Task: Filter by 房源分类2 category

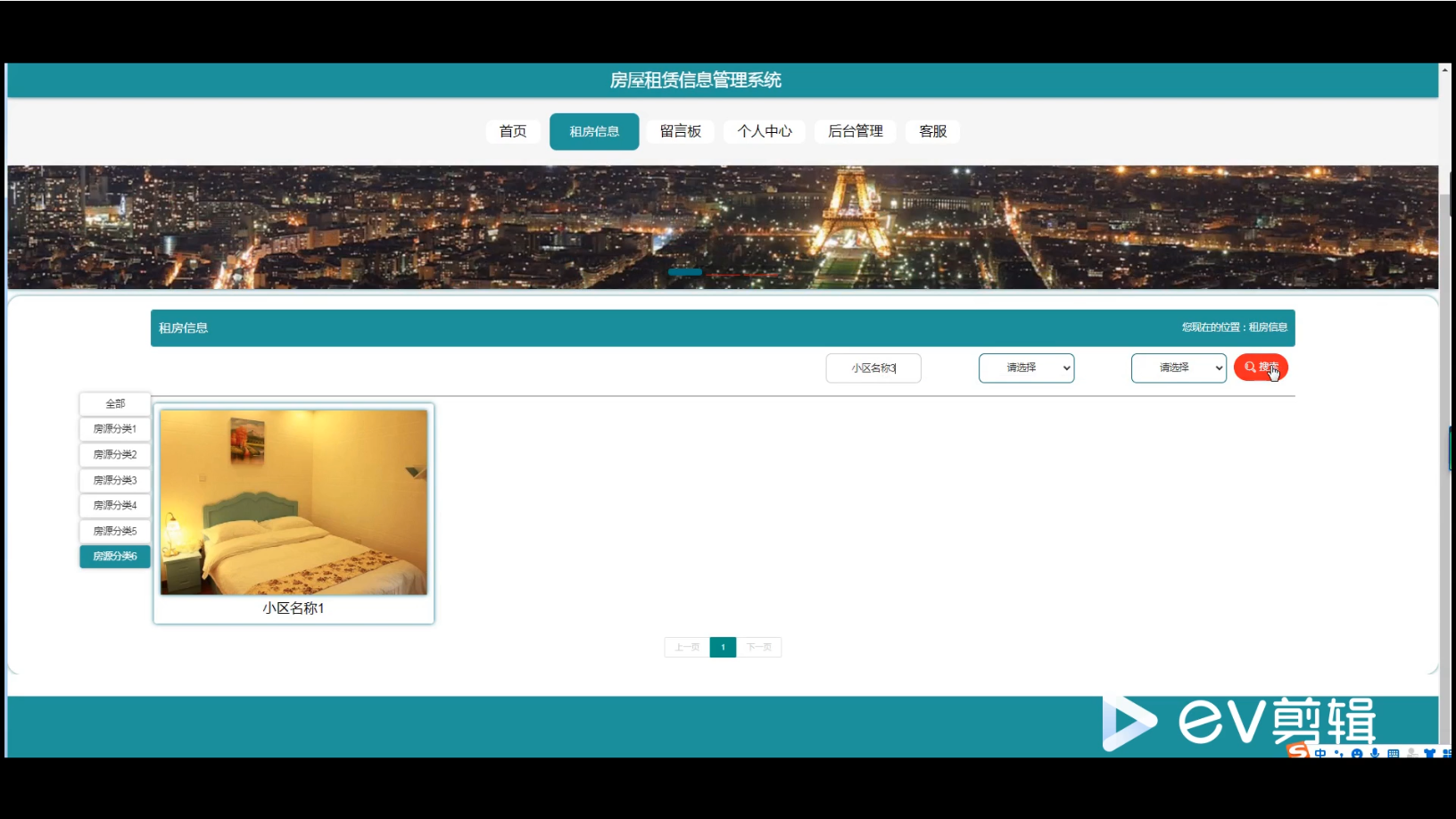Action: point(115,454)
